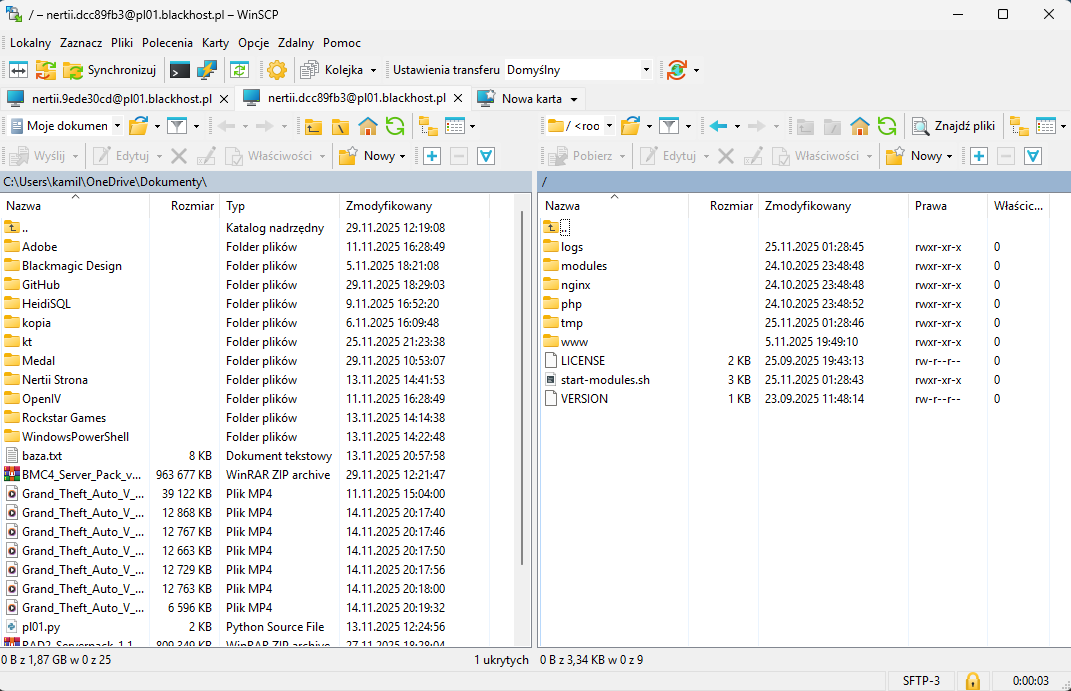Open the Karty menu

point(215,42)
